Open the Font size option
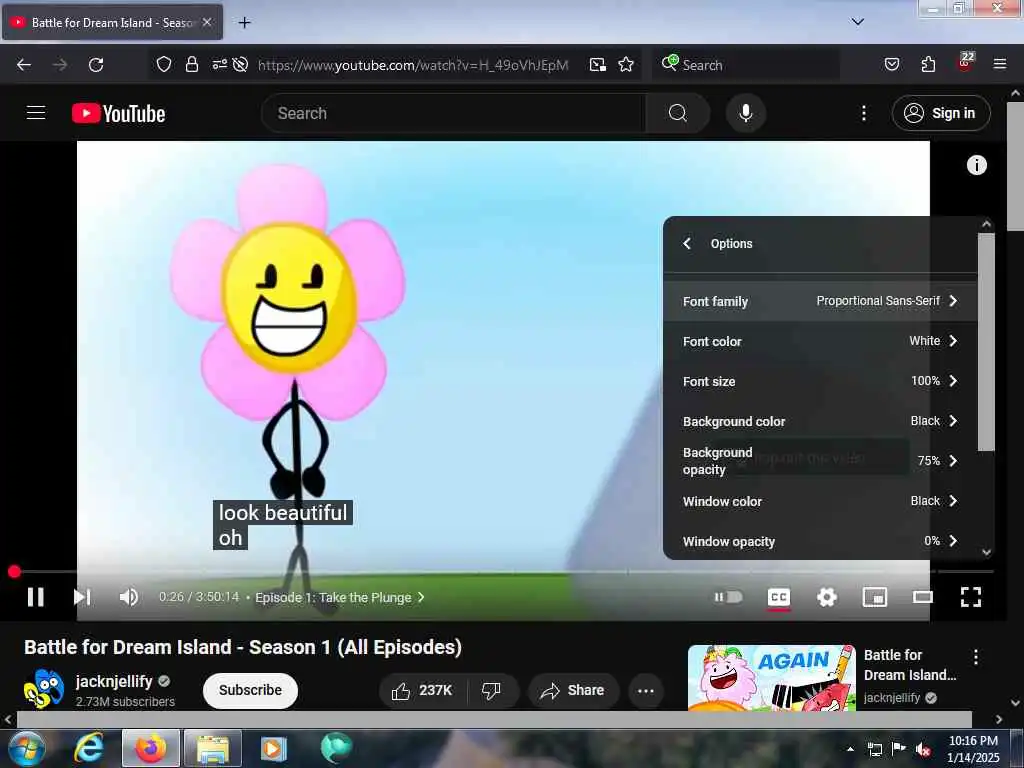 click(x=820, y=381)
